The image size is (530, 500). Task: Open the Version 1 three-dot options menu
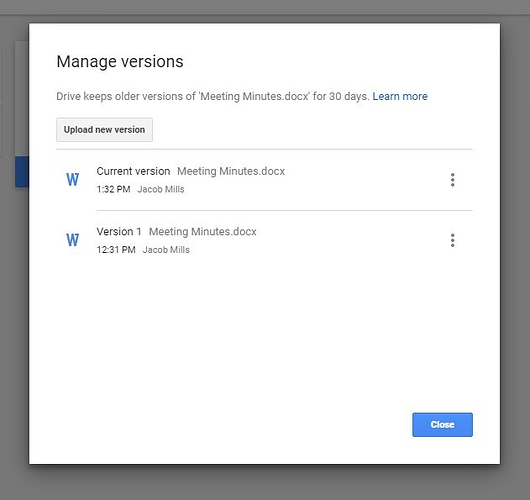coord(452,240)
